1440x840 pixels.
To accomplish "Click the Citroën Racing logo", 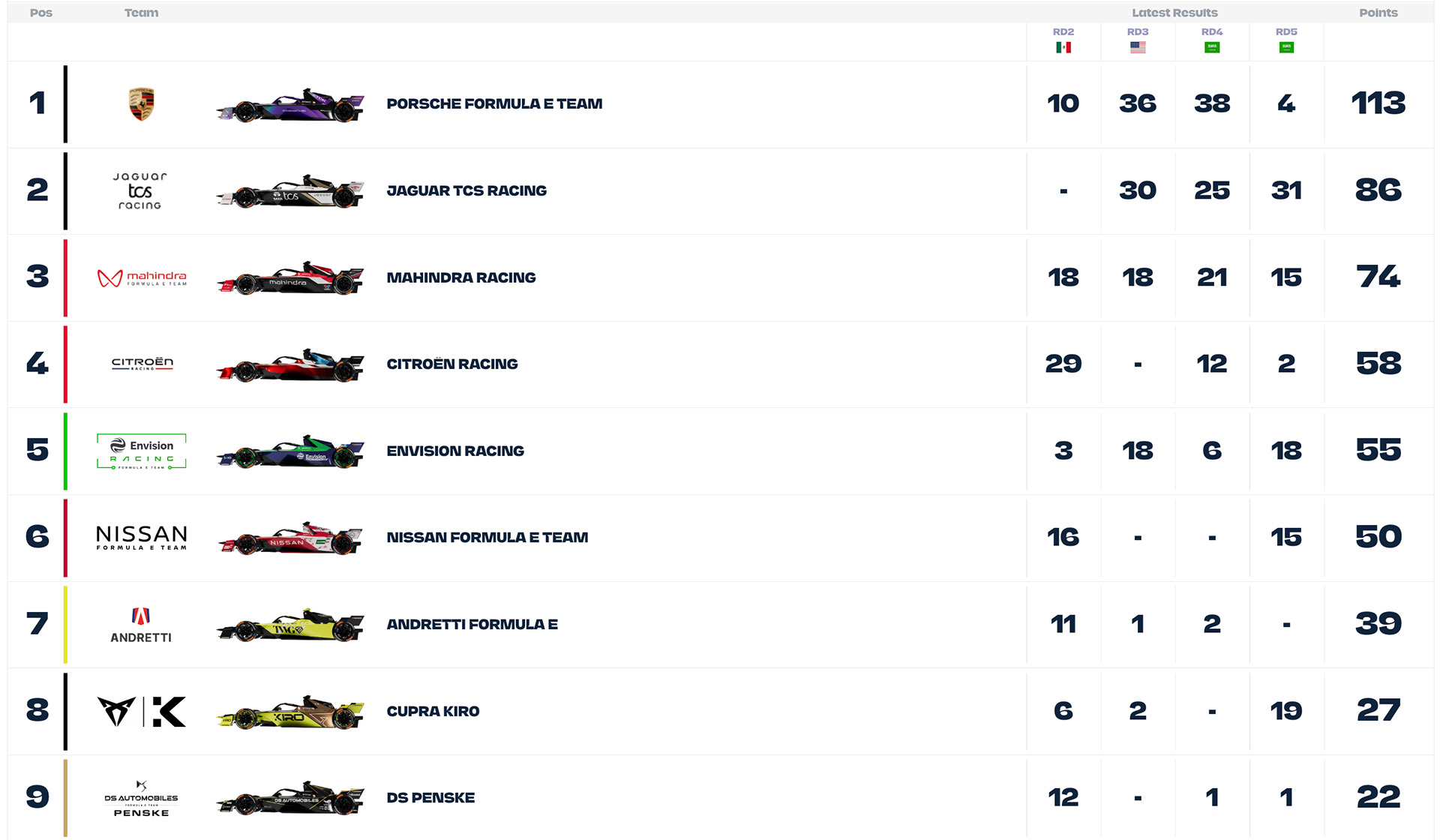I will 142,364.
